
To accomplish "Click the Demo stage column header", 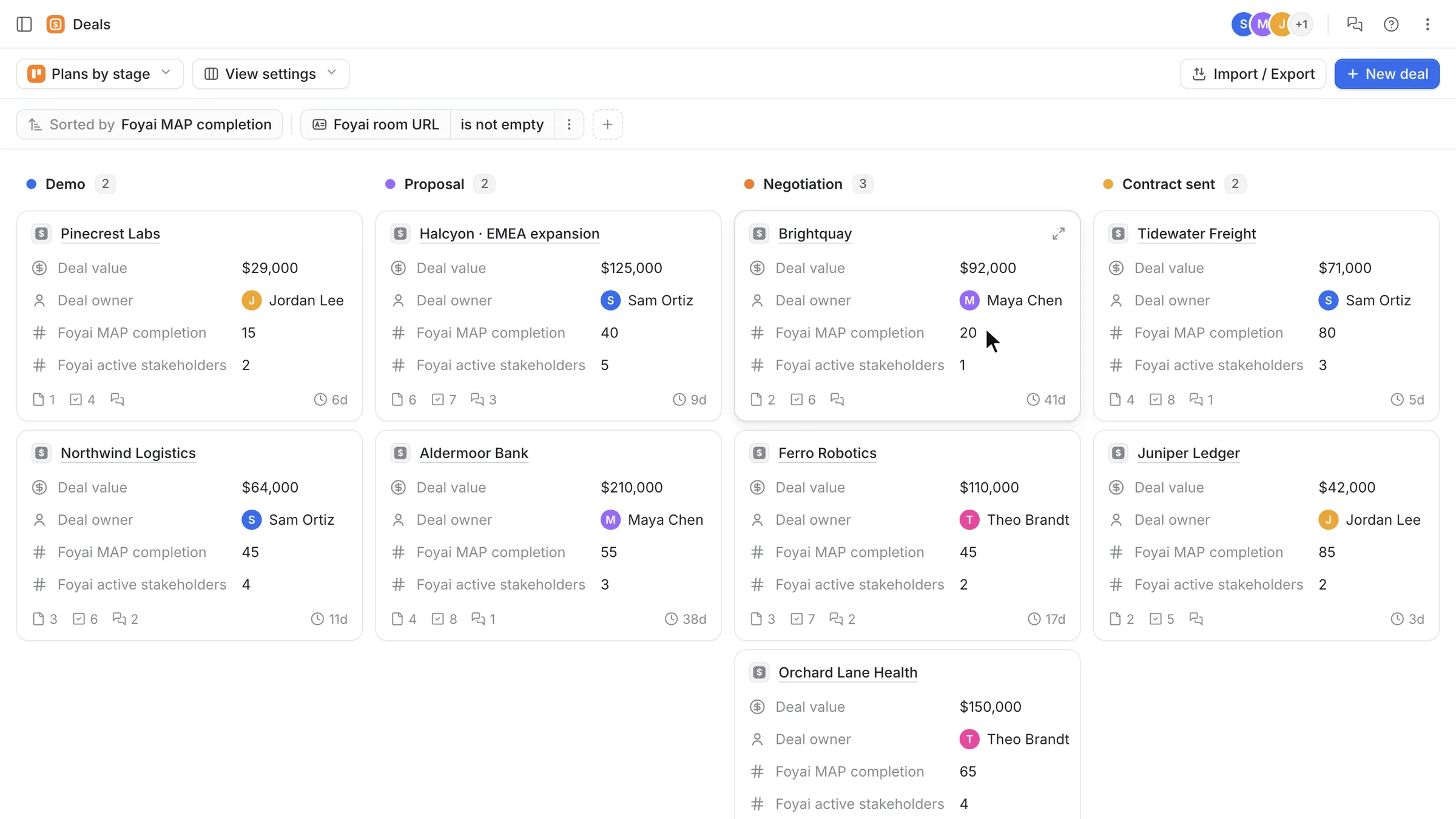I will [x=65, y=184].
